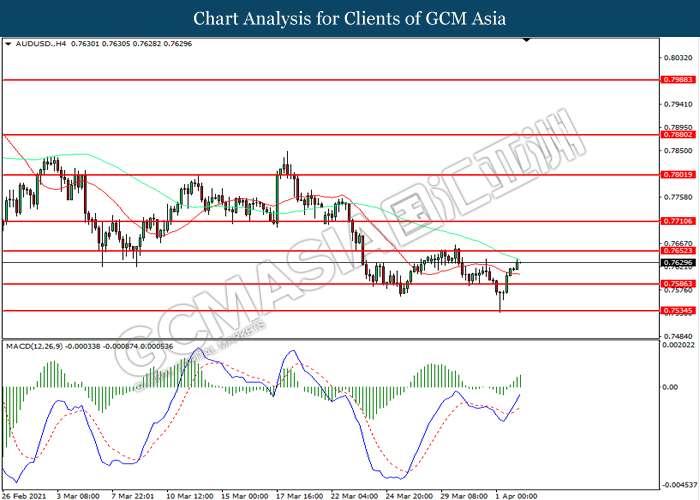This screenshot has height=500, width=700.
Task: Click the 17 Mar 16:00 time label
Action: tap(299, 496)
